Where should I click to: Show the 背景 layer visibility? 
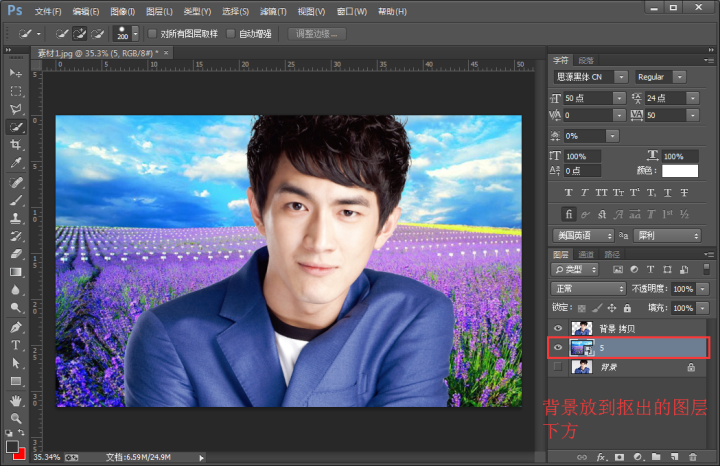pyautogui.click(x=558, y=368)
